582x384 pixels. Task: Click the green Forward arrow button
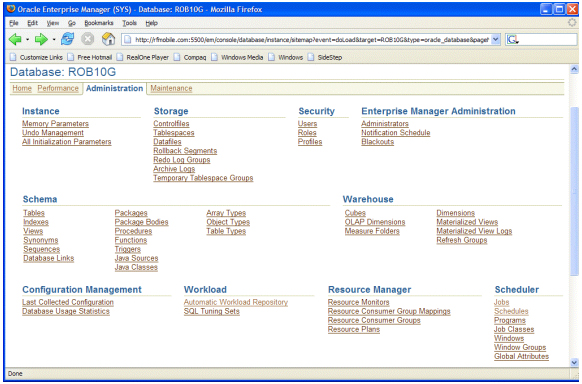tap(41, 39)
